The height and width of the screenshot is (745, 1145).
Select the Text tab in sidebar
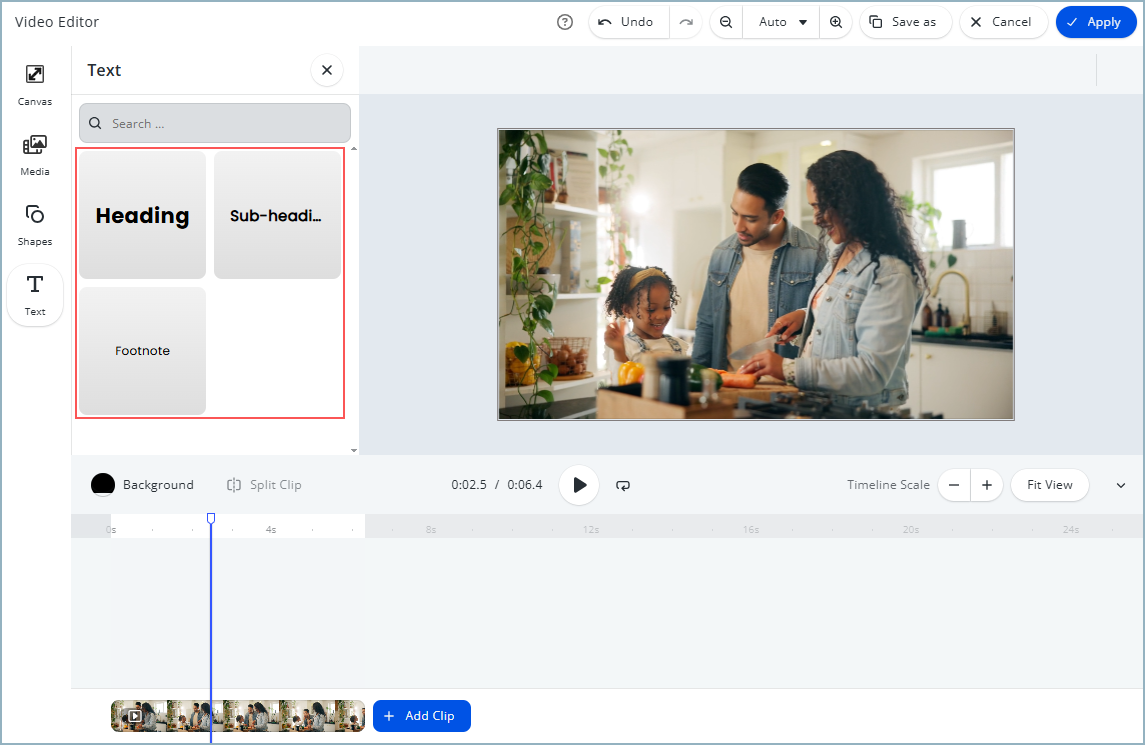click(35, 295)
